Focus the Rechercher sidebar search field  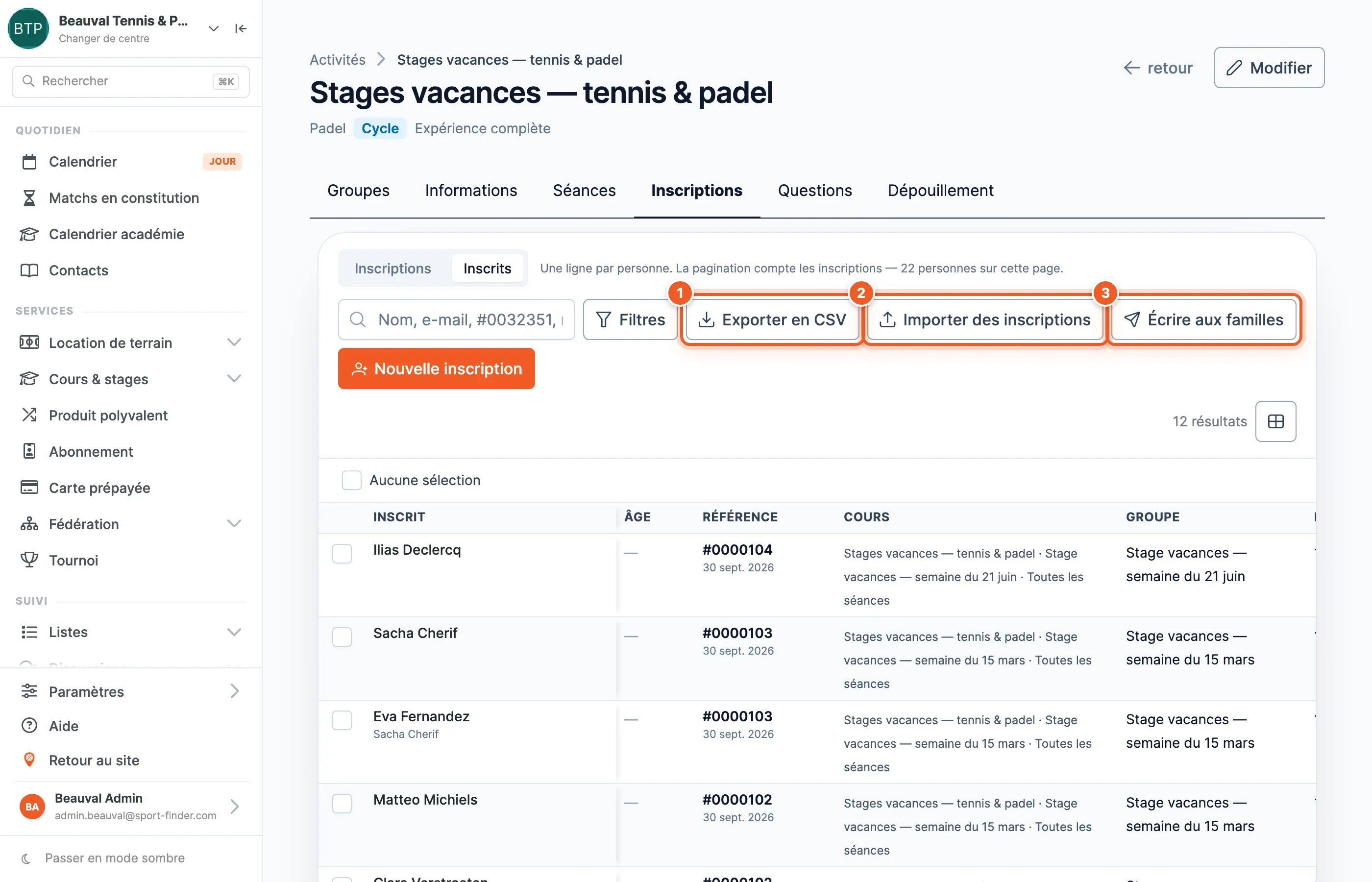[x=130, y=81]
